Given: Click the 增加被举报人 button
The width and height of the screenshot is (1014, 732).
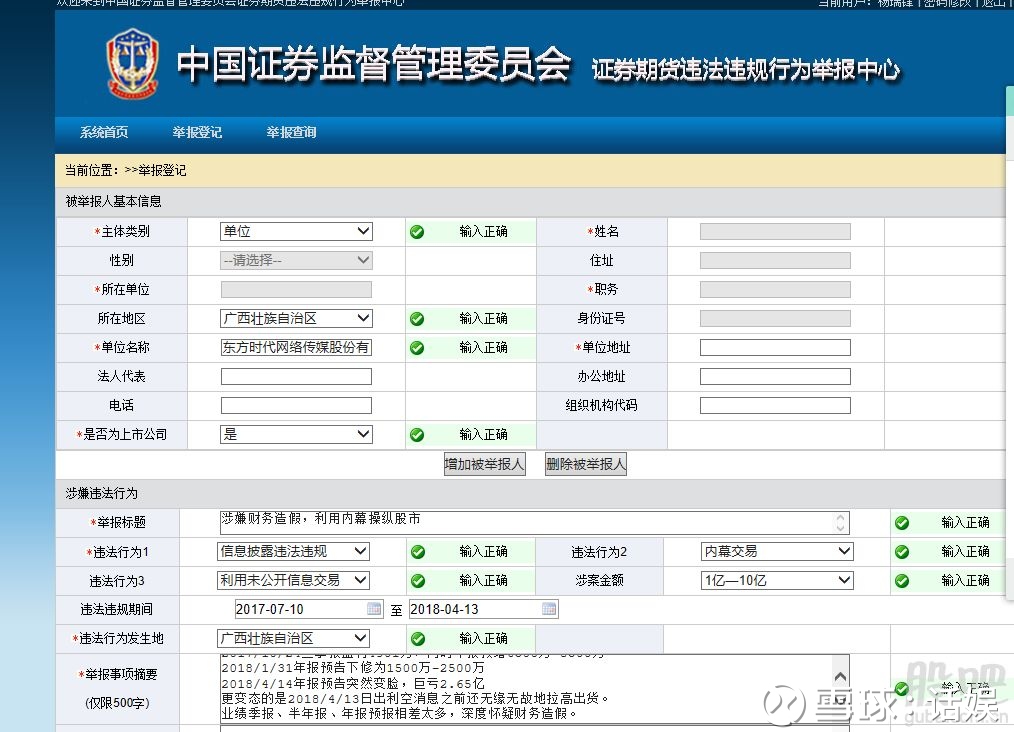Looking at the screenshot, I should coord(484,464).
